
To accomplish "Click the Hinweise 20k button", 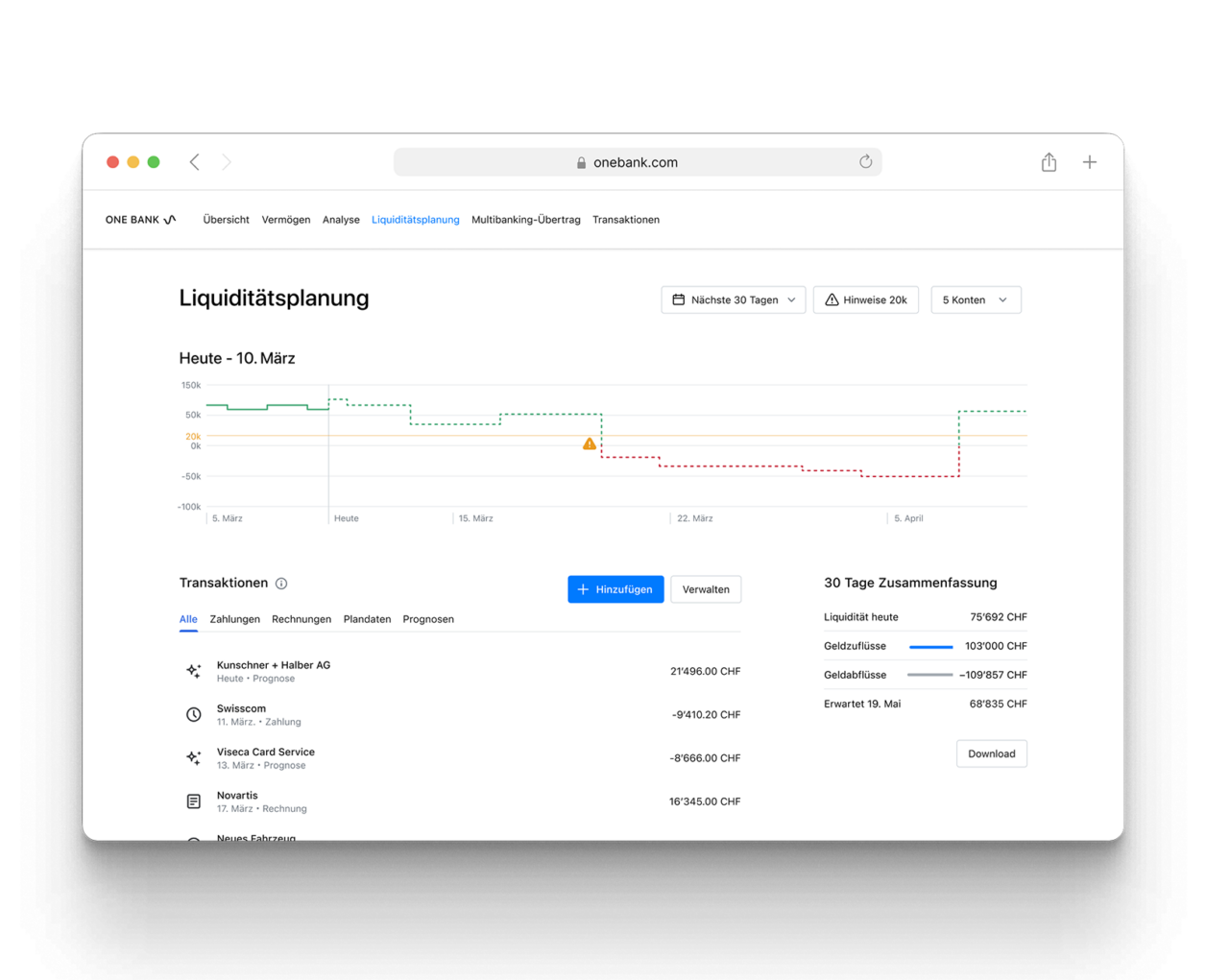I will tap(866, 299).
